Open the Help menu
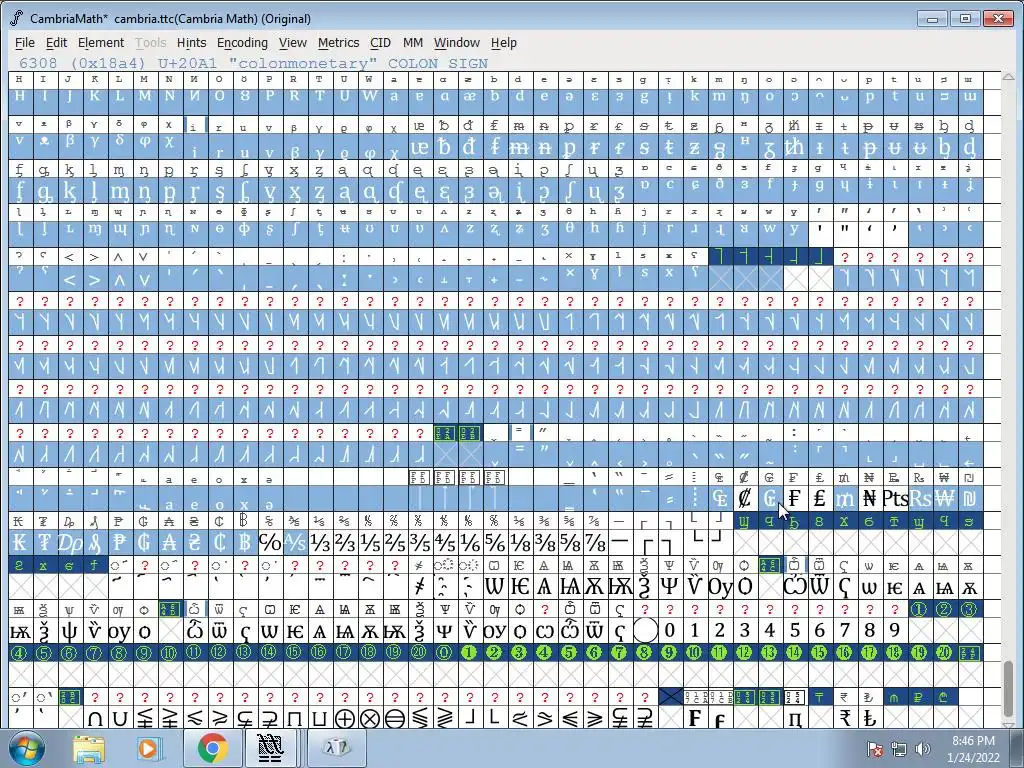Image resolution: width=1024 pixels, height=768 pixels. point(504,42)
